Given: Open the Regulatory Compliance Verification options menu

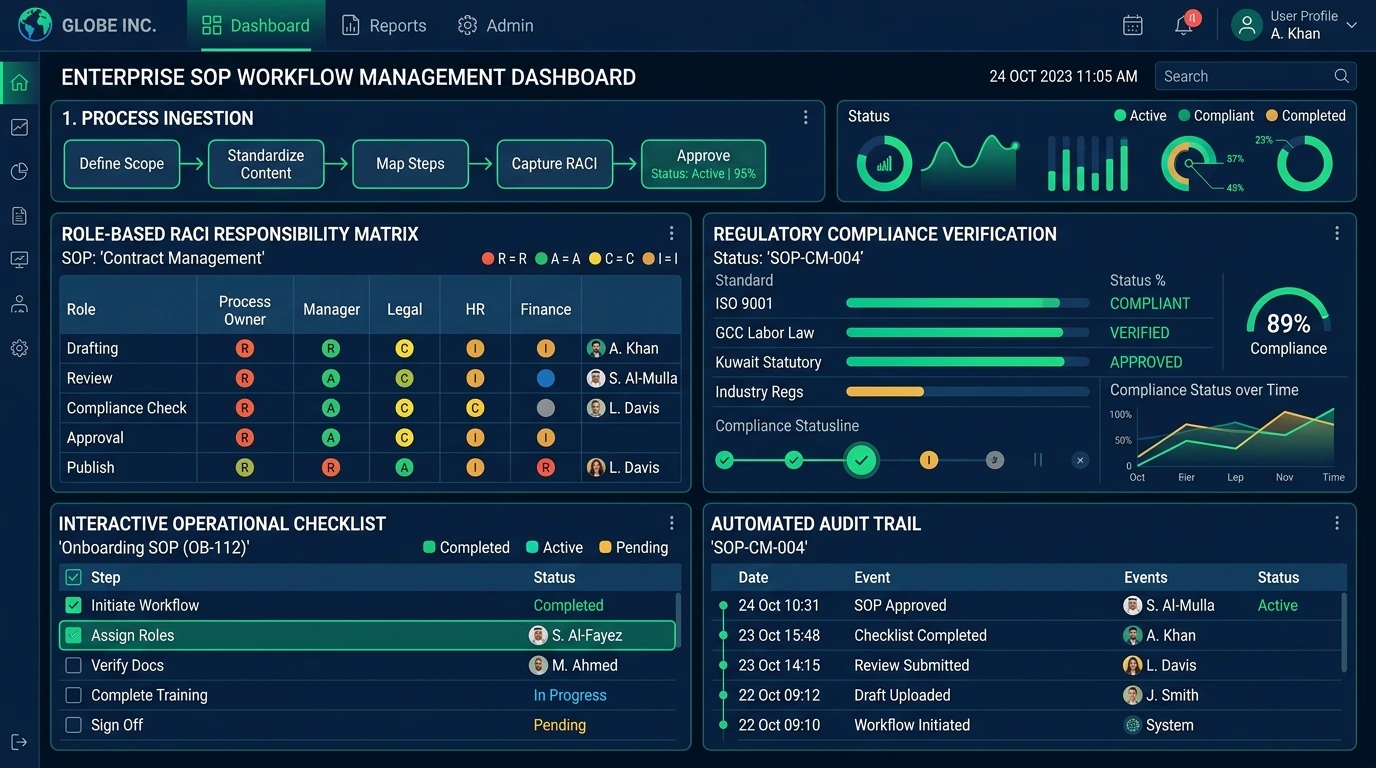Looking at the screenshot, I should coord(1337,234).
